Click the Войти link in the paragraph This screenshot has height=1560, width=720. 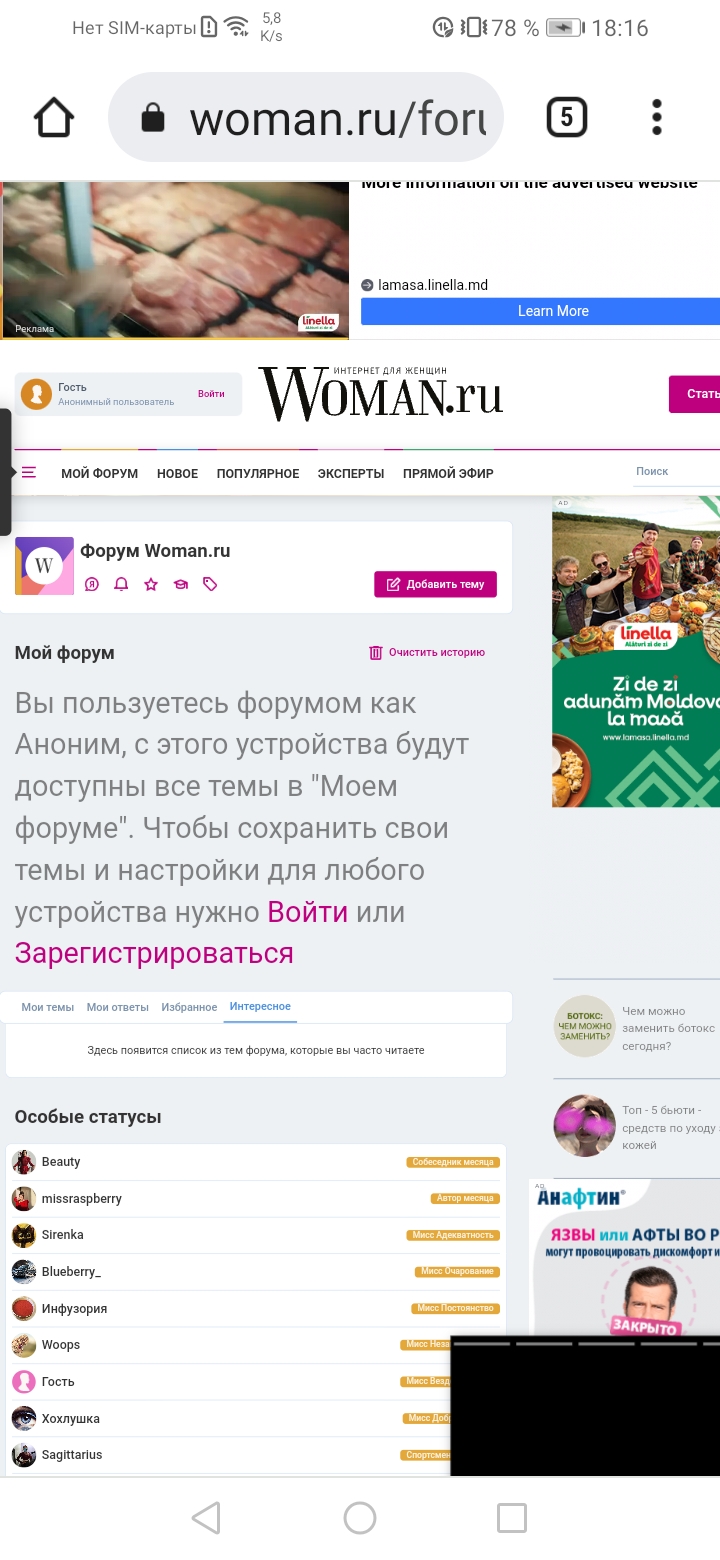308,911
